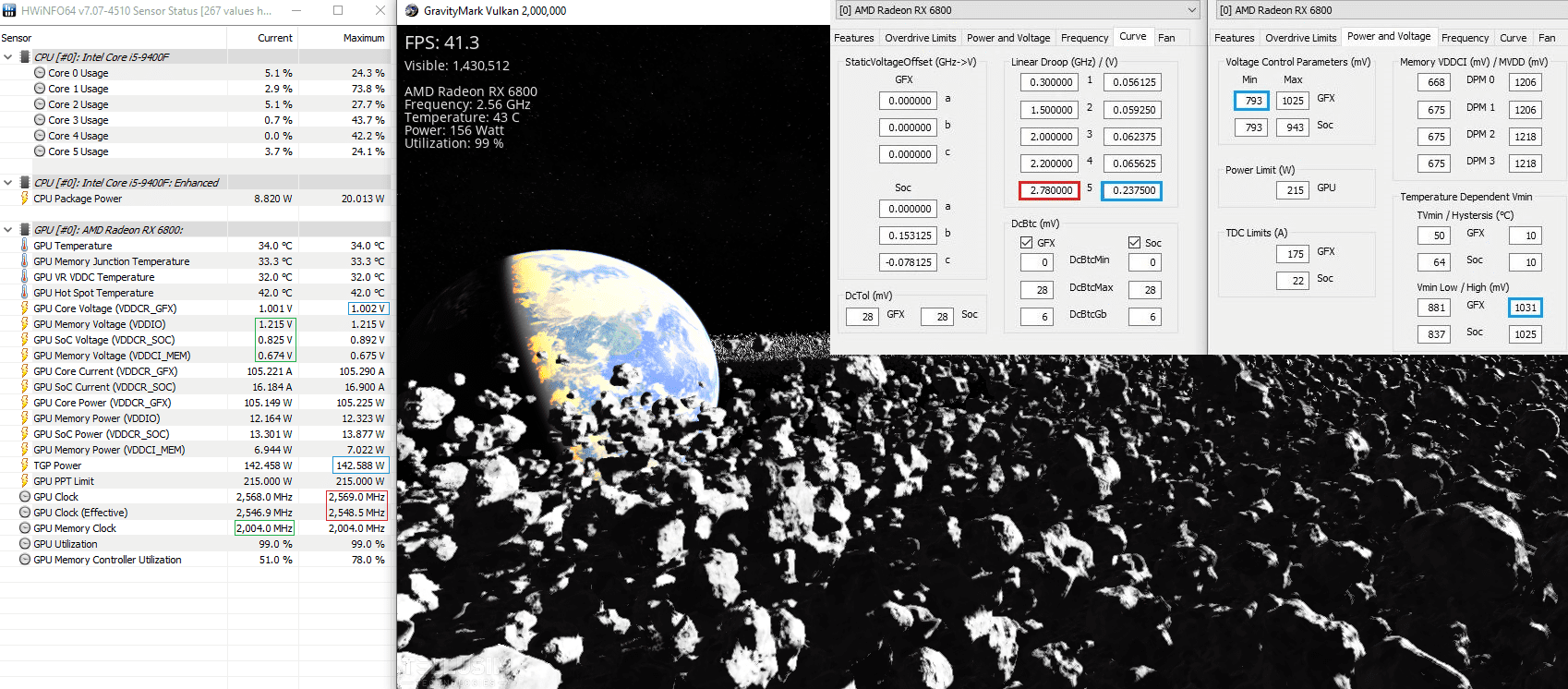Toggle the GFX checkbox under DcBtc
1568x689 pixels.
pos(1026,243)
